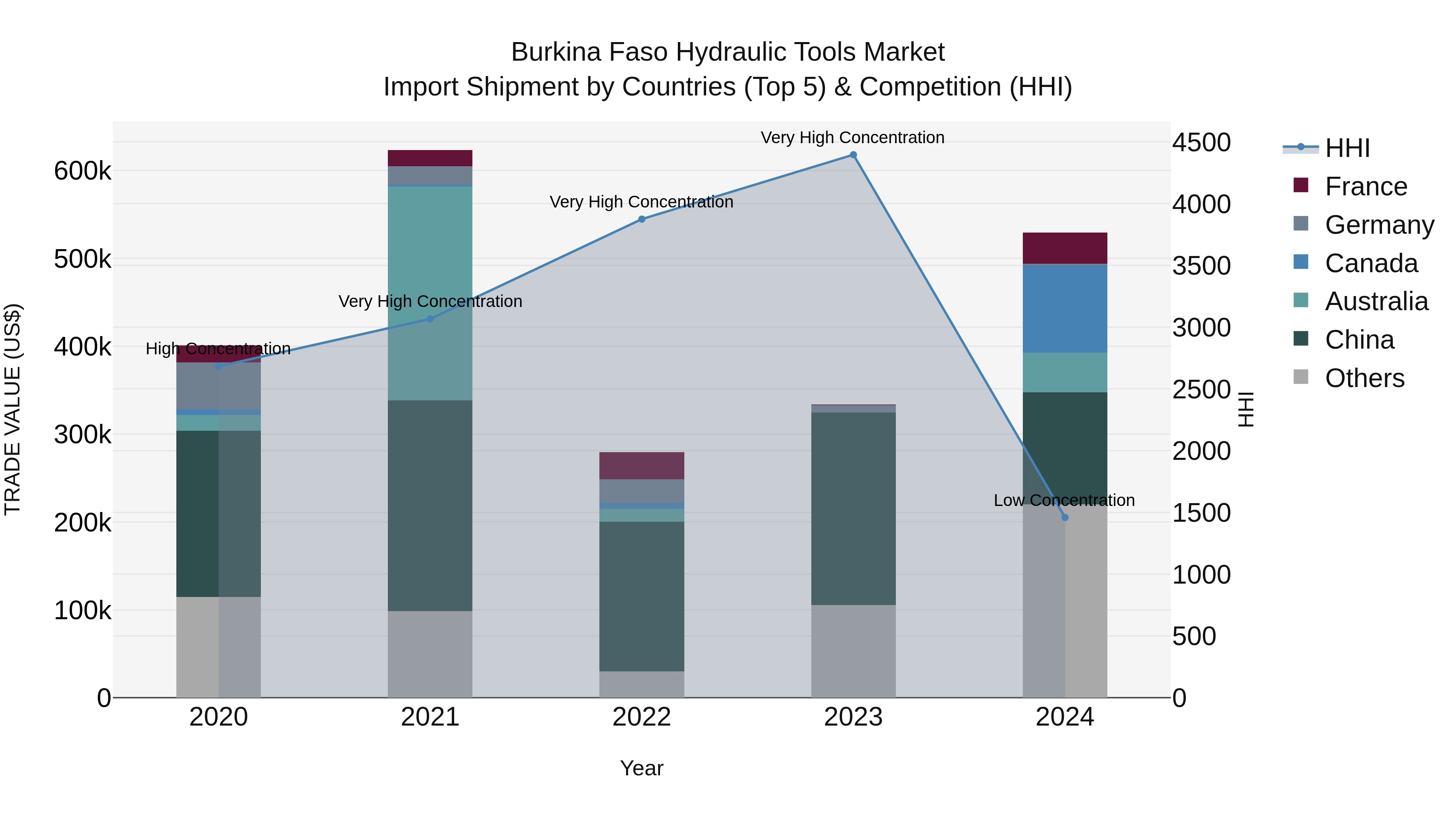
Task: Select the 2023 HHI peak data point
Action: pos(853,155)
